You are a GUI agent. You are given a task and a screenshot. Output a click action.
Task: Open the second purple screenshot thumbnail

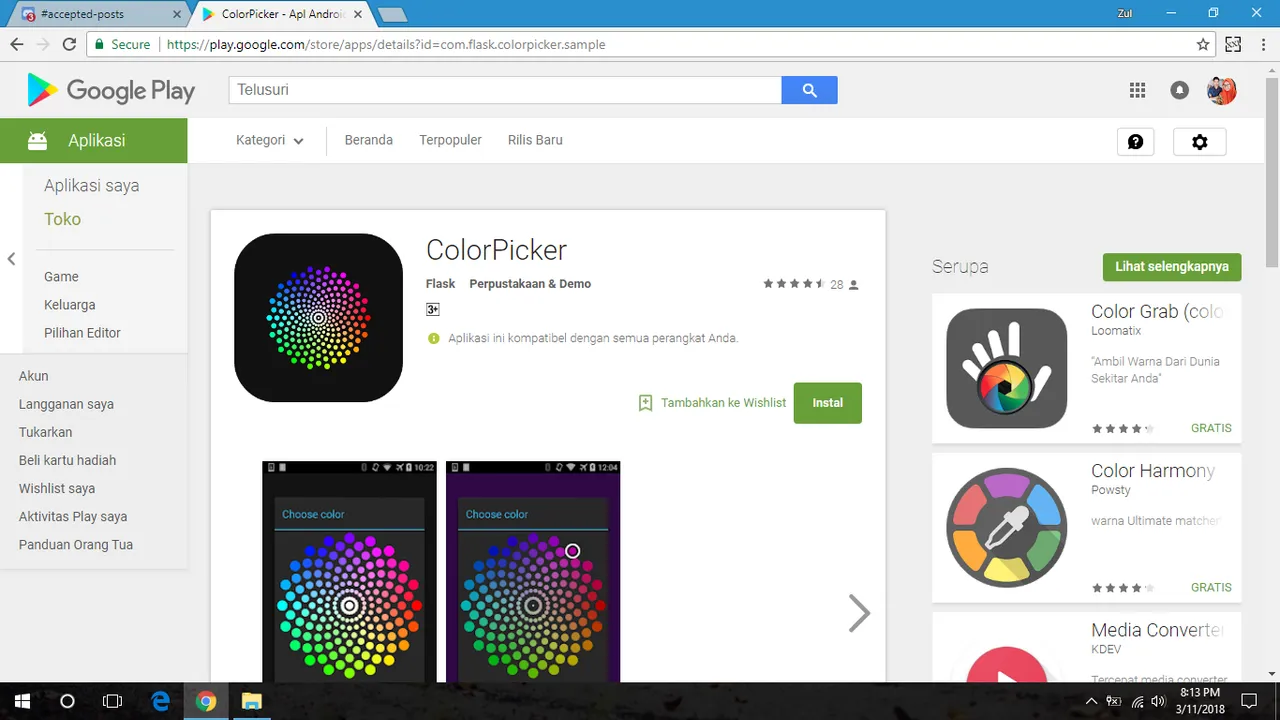coord(533,572)
